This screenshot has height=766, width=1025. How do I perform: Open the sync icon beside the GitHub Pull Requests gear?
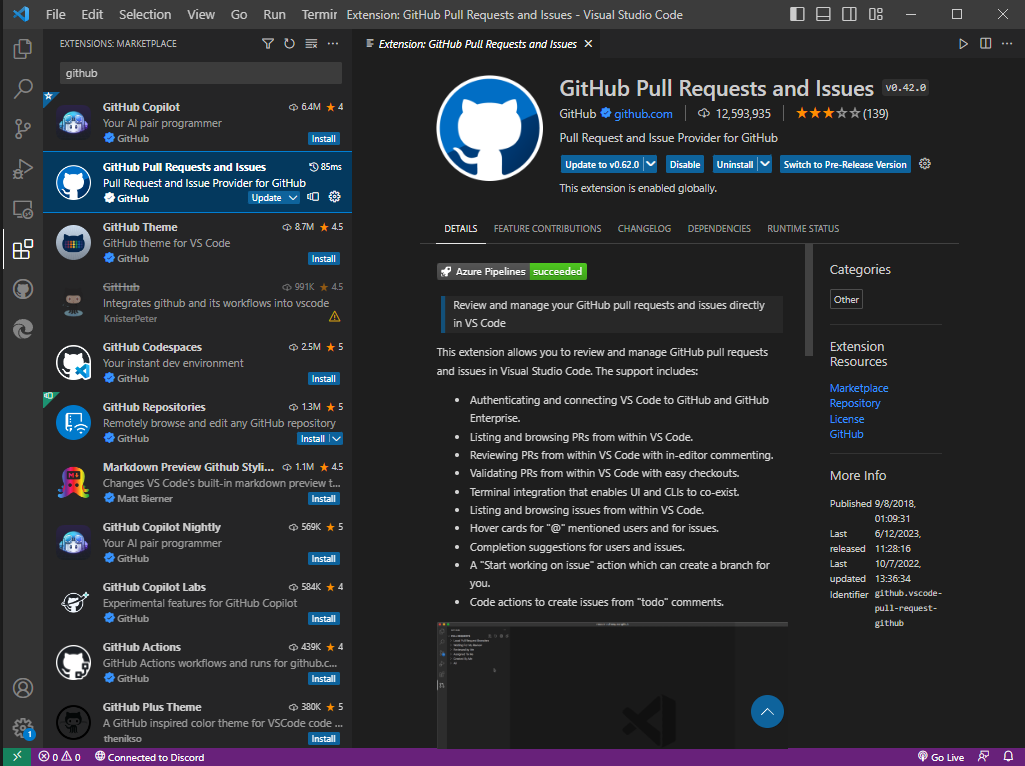click(x=313, y=197)
